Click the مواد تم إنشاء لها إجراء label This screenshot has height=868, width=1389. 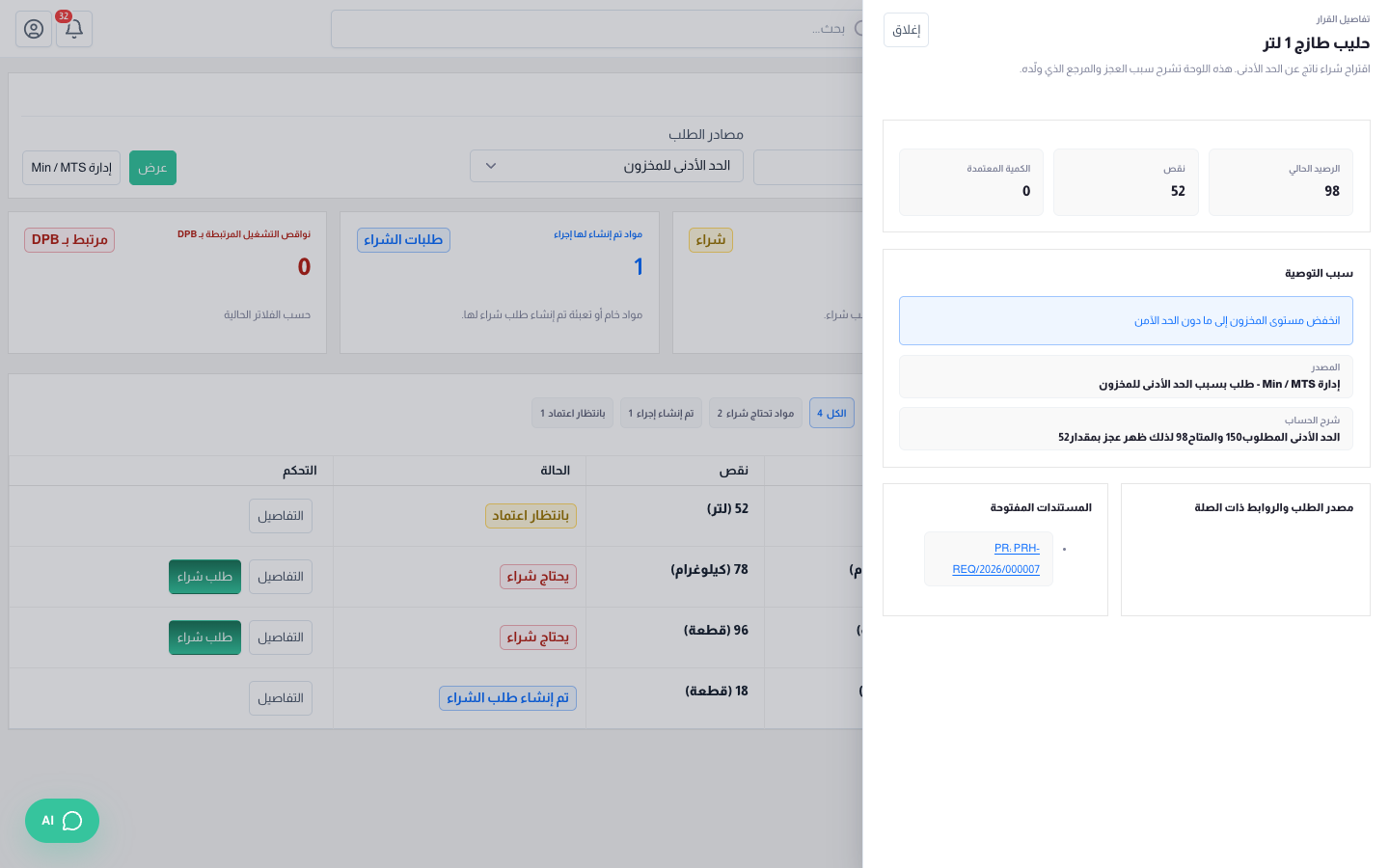coord(598,234)
